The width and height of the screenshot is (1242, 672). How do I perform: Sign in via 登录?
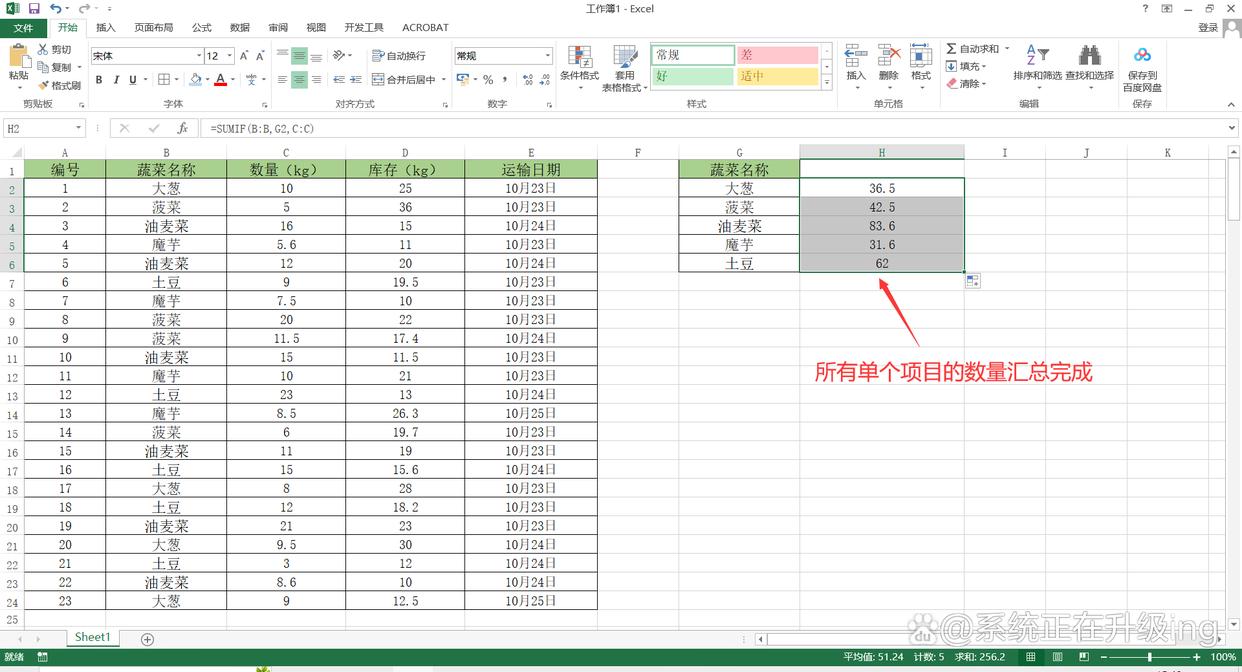1208,28
